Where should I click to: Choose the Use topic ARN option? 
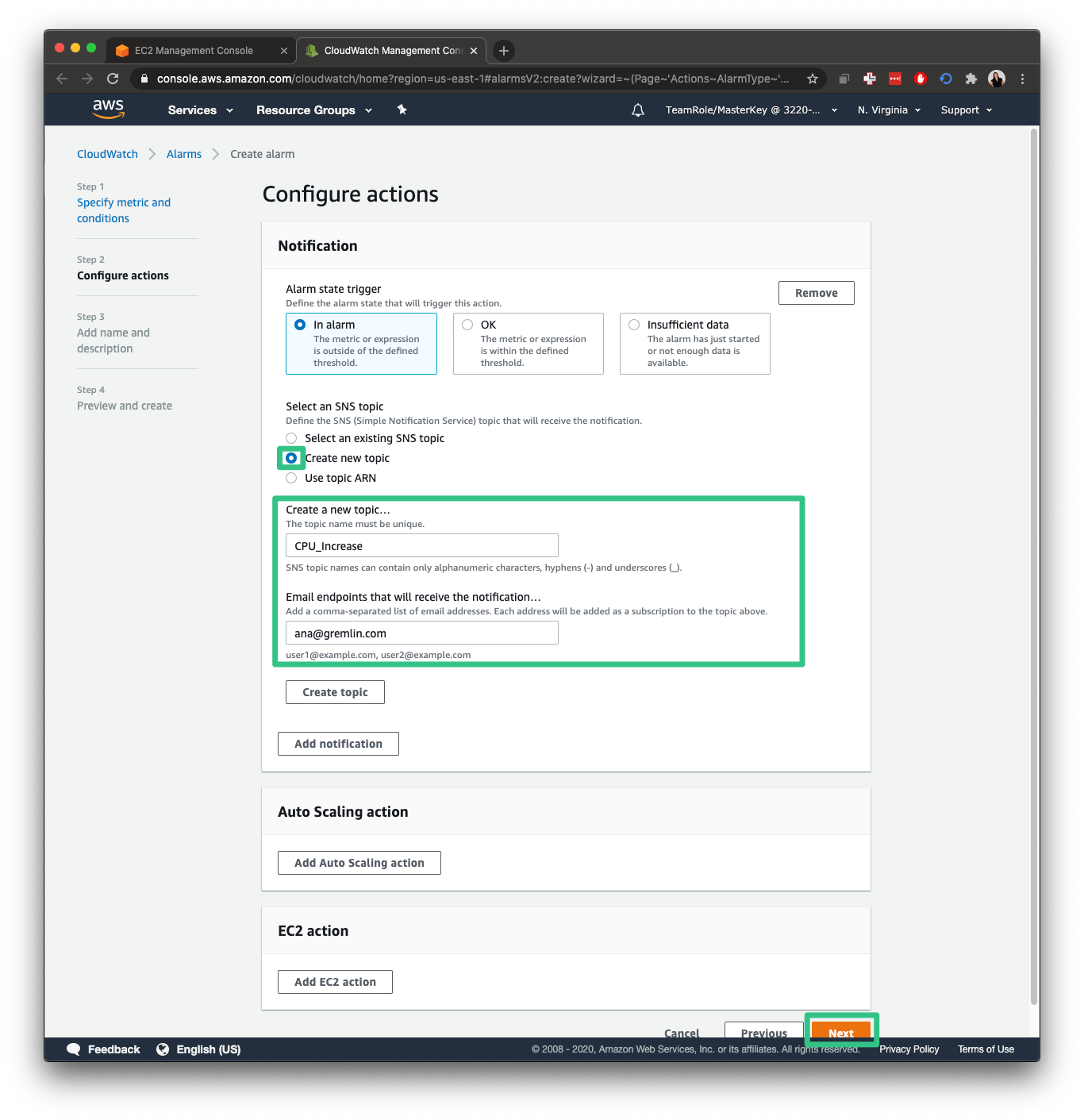point(291,478)
